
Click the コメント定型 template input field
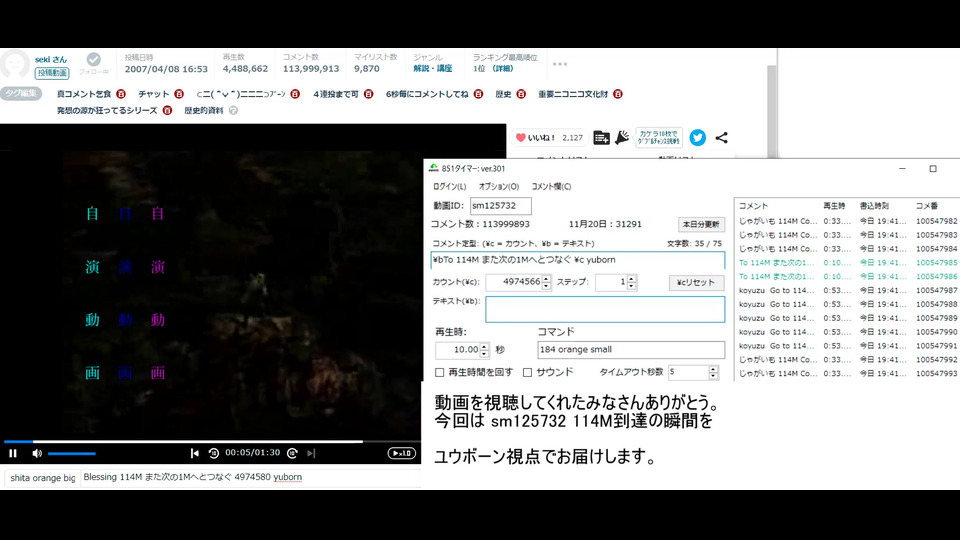click(x=577, y=260)
